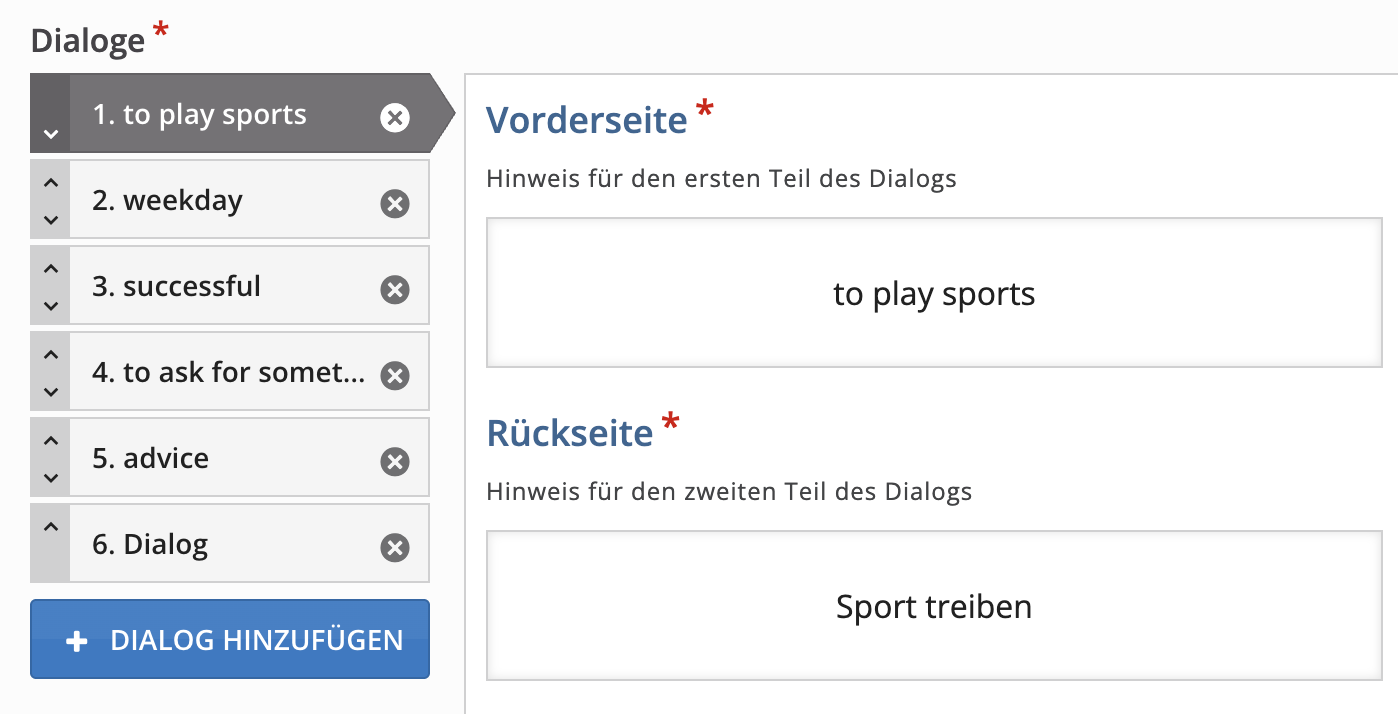
Task: Delete the "6. Dialog" entry
Action: coord(395,548)
